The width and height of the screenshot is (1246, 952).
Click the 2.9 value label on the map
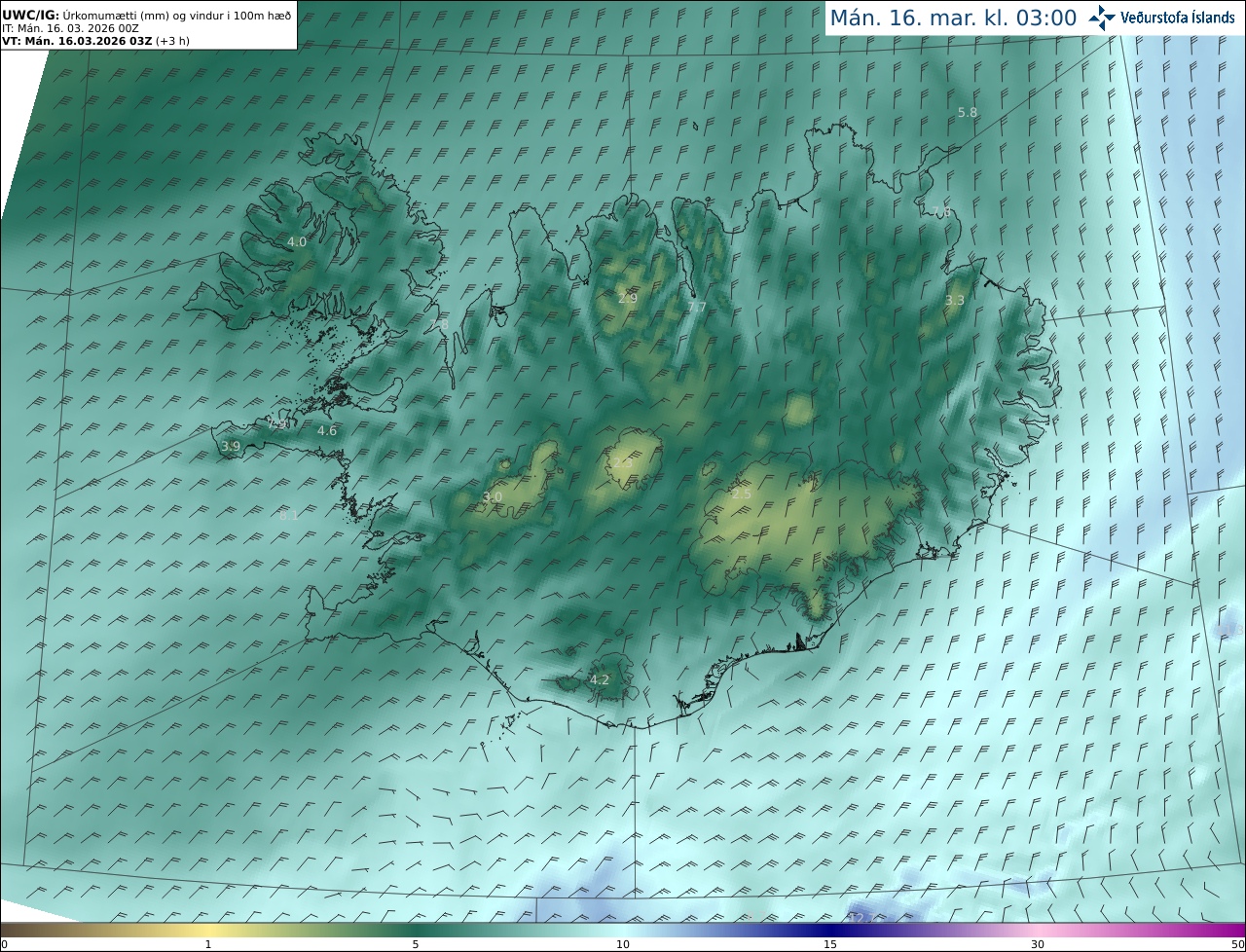[x=627, y=298]
